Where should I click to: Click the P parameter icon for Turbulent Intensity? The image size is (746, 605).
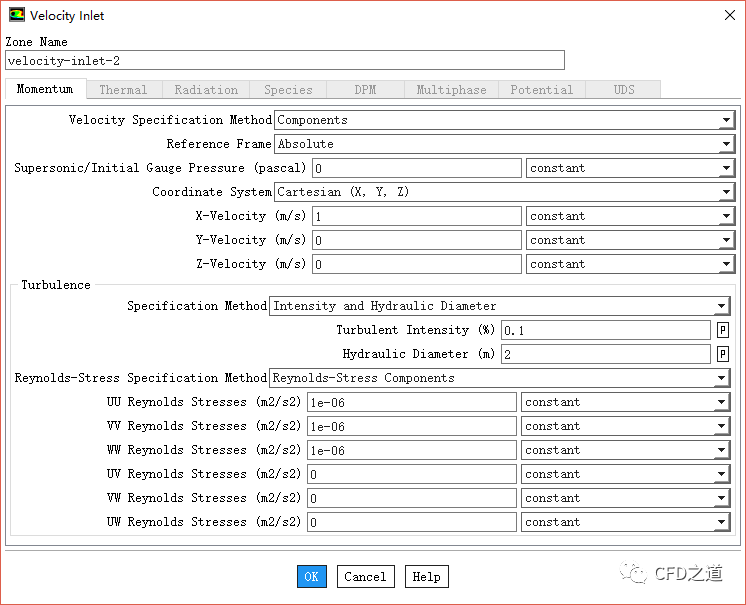coord(723,330)
